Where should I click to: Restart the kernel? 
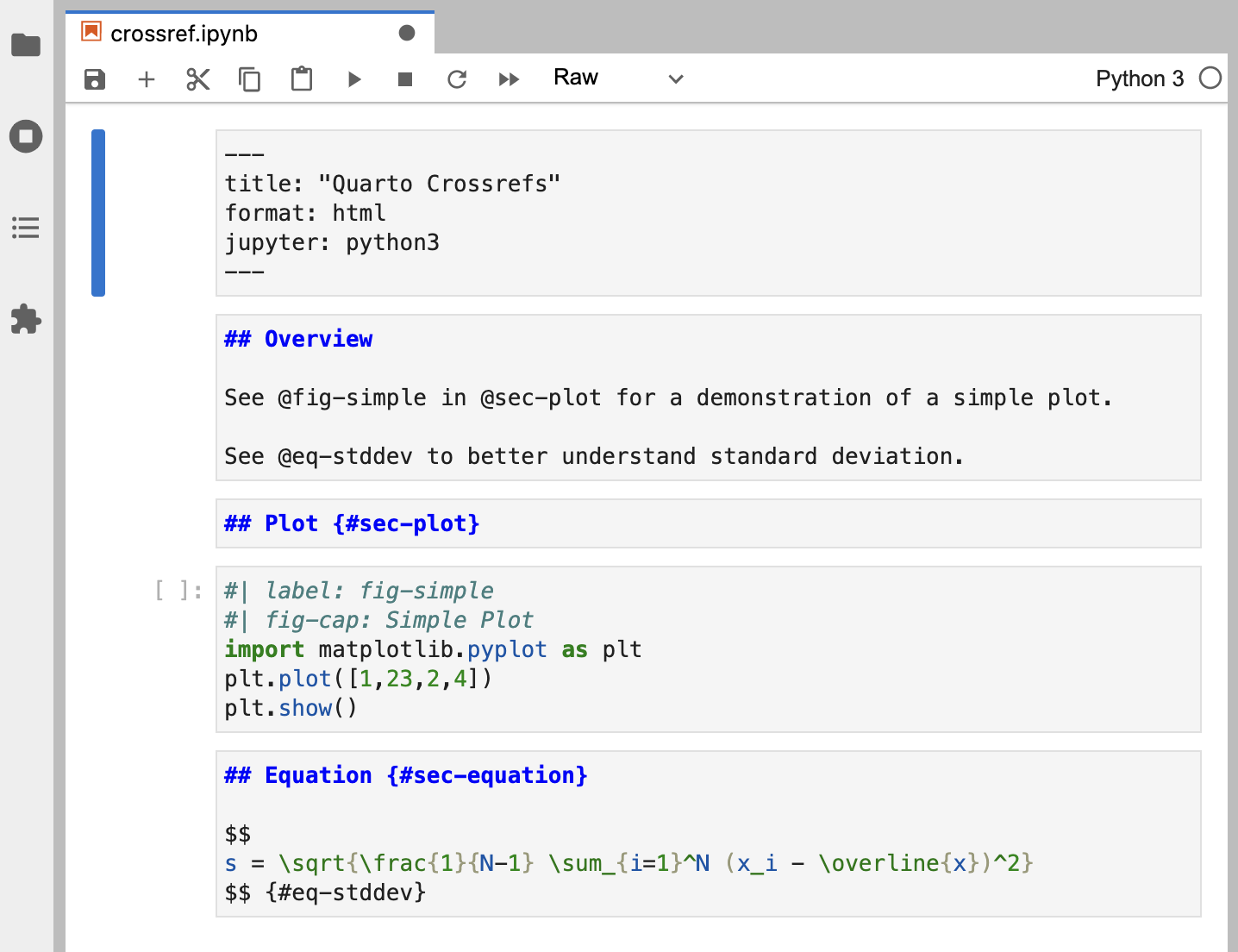coord(457,79)
